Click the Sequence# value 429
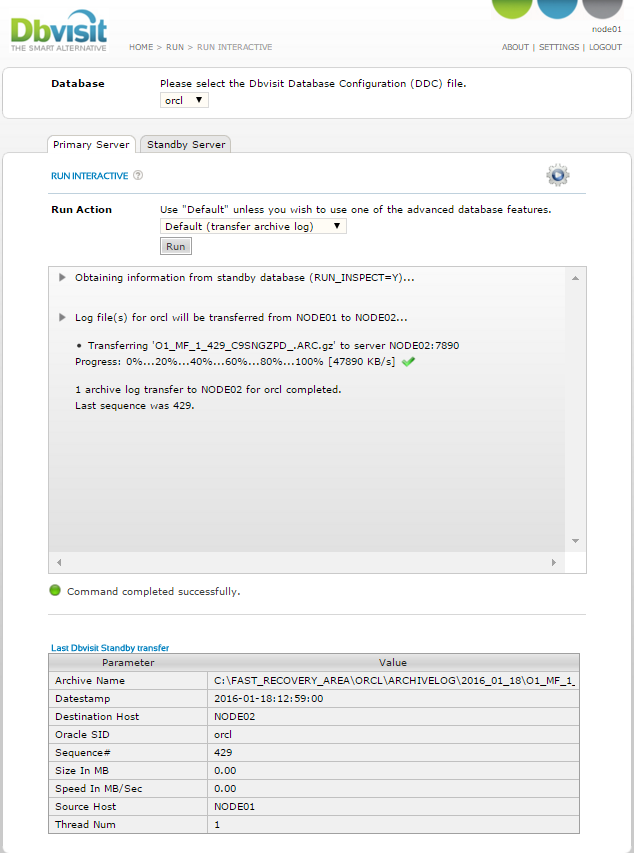 (223, 752)
